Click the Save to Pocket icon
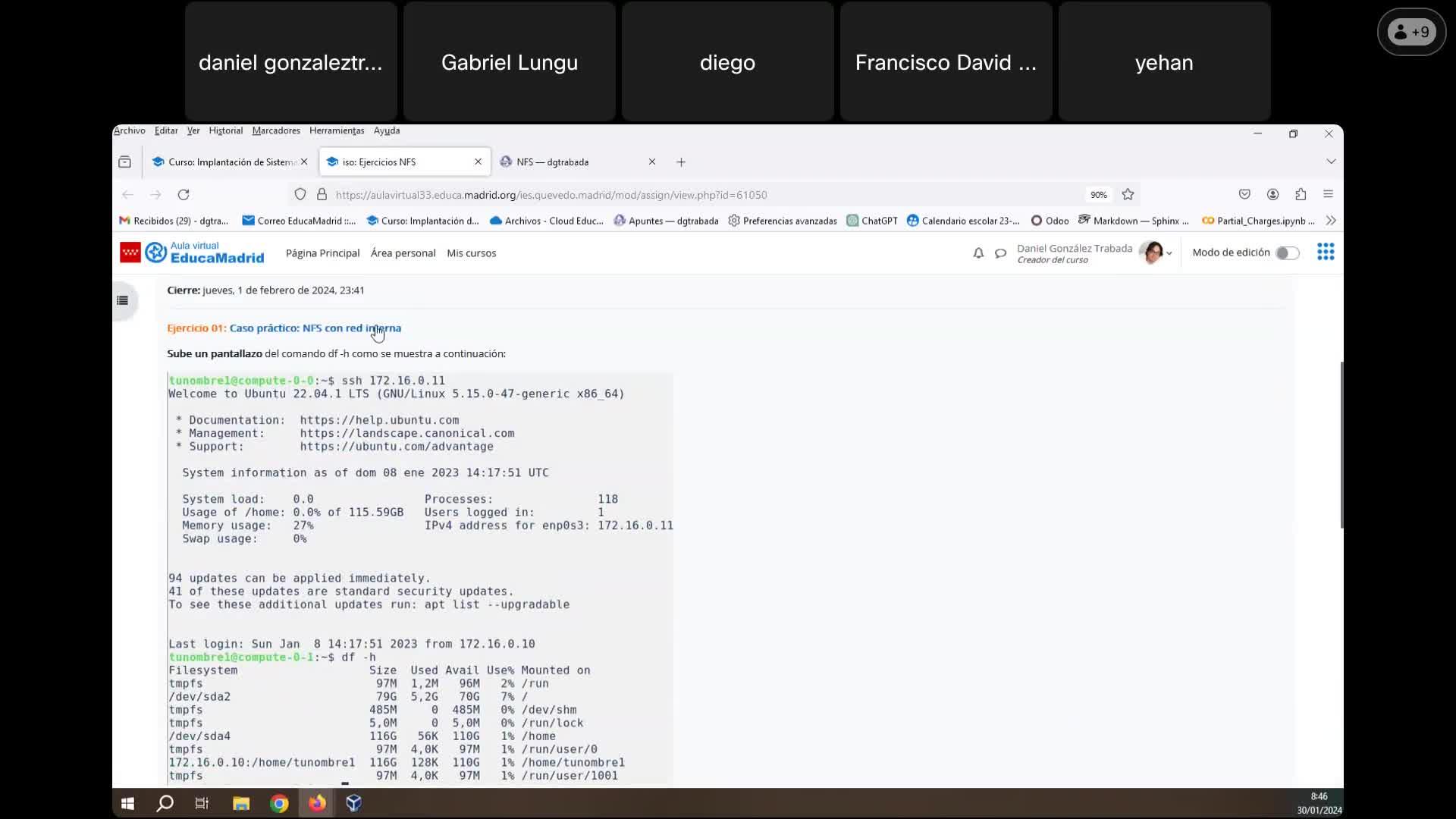1456x819 pixels. (x=1244, y=195)
